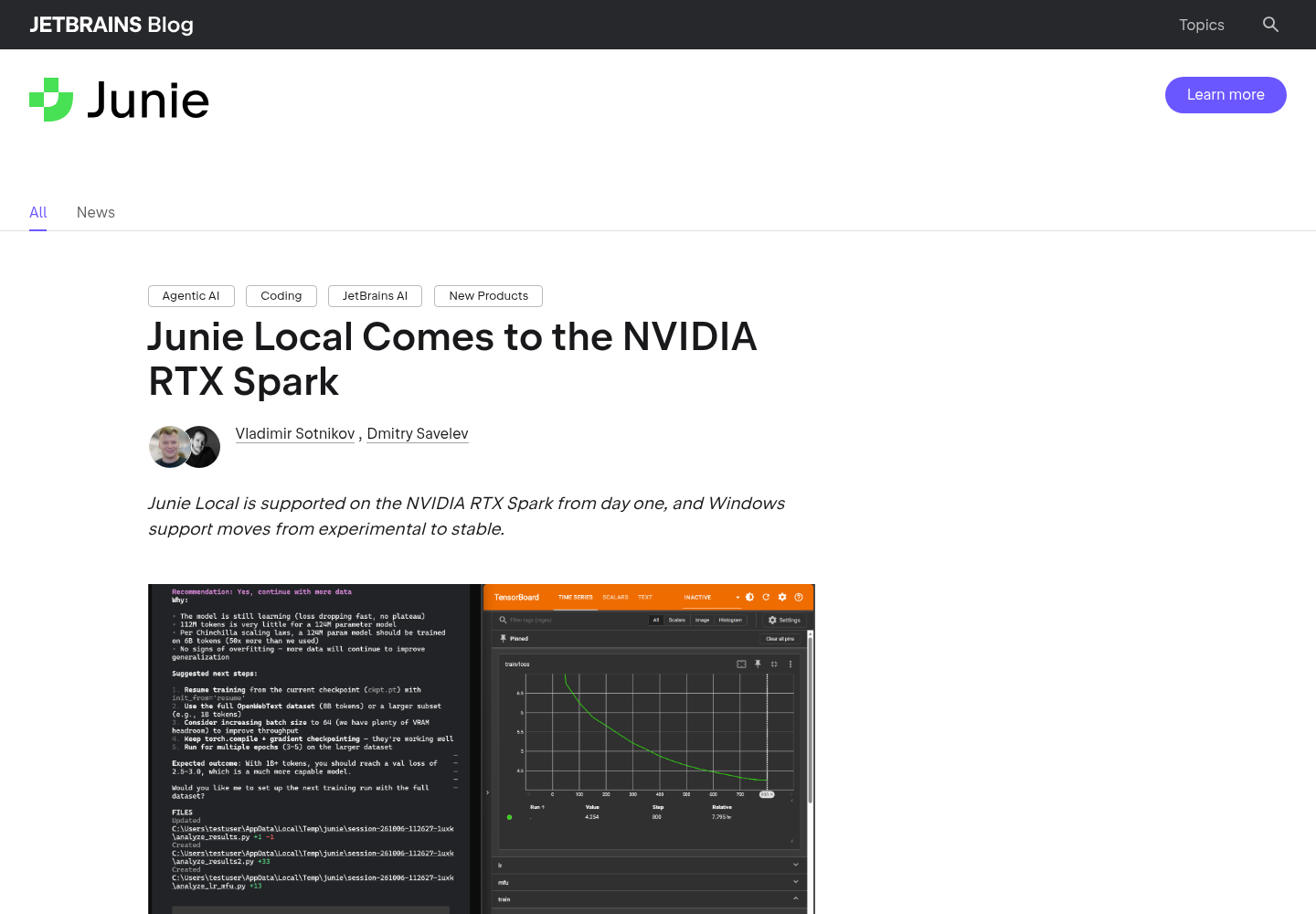Select the All tab
Viewport: 1316px width, 914px height.
(37, 213)
